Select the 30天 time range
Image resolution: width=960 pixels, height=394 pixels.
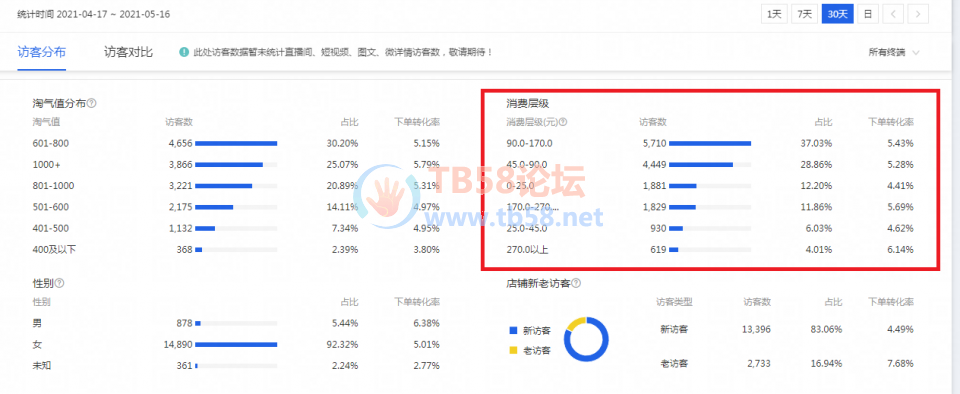tap(838, 14)
